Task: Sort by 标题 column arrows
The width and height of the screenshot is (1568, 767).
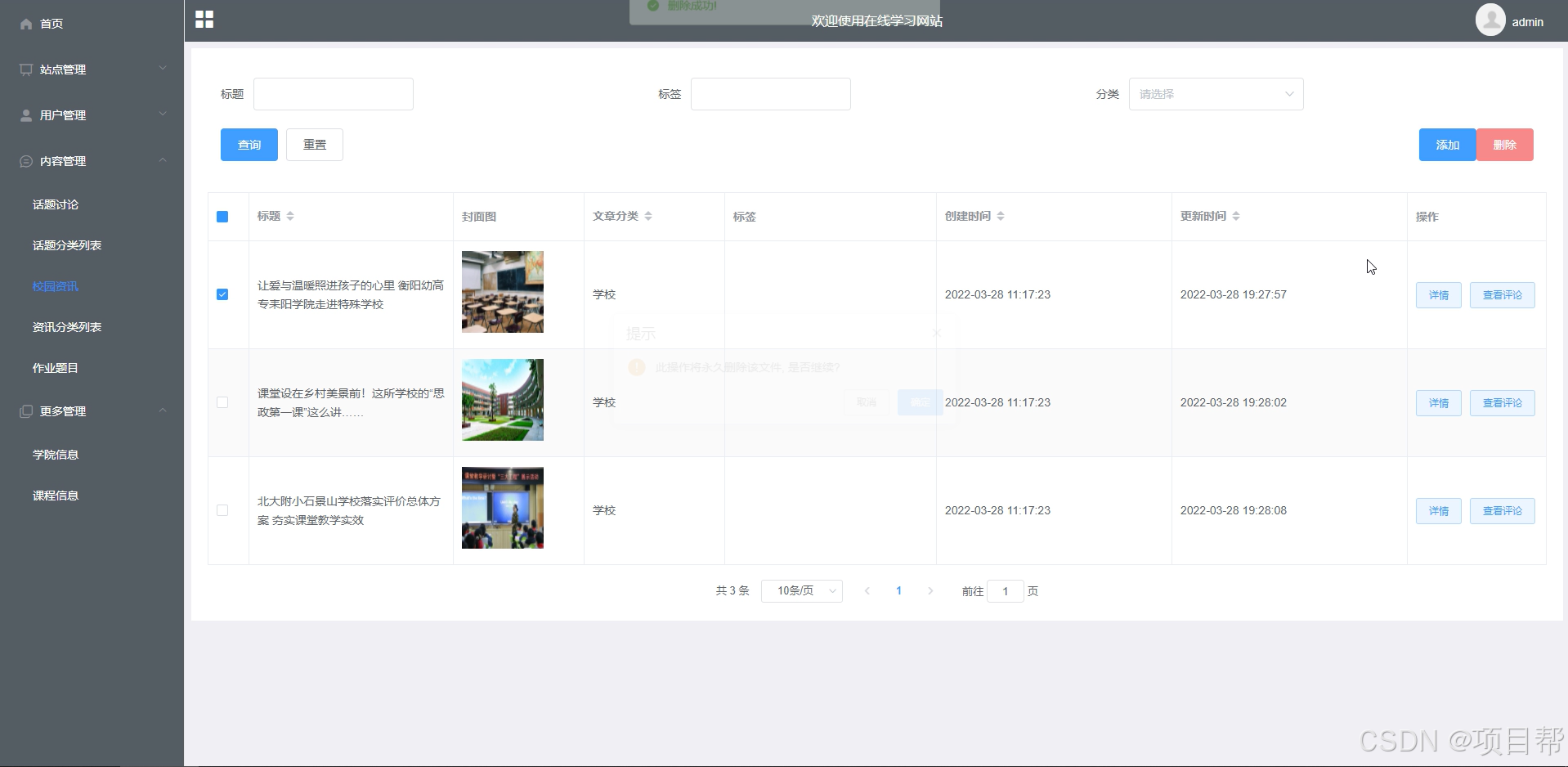Action: point(290,216)
